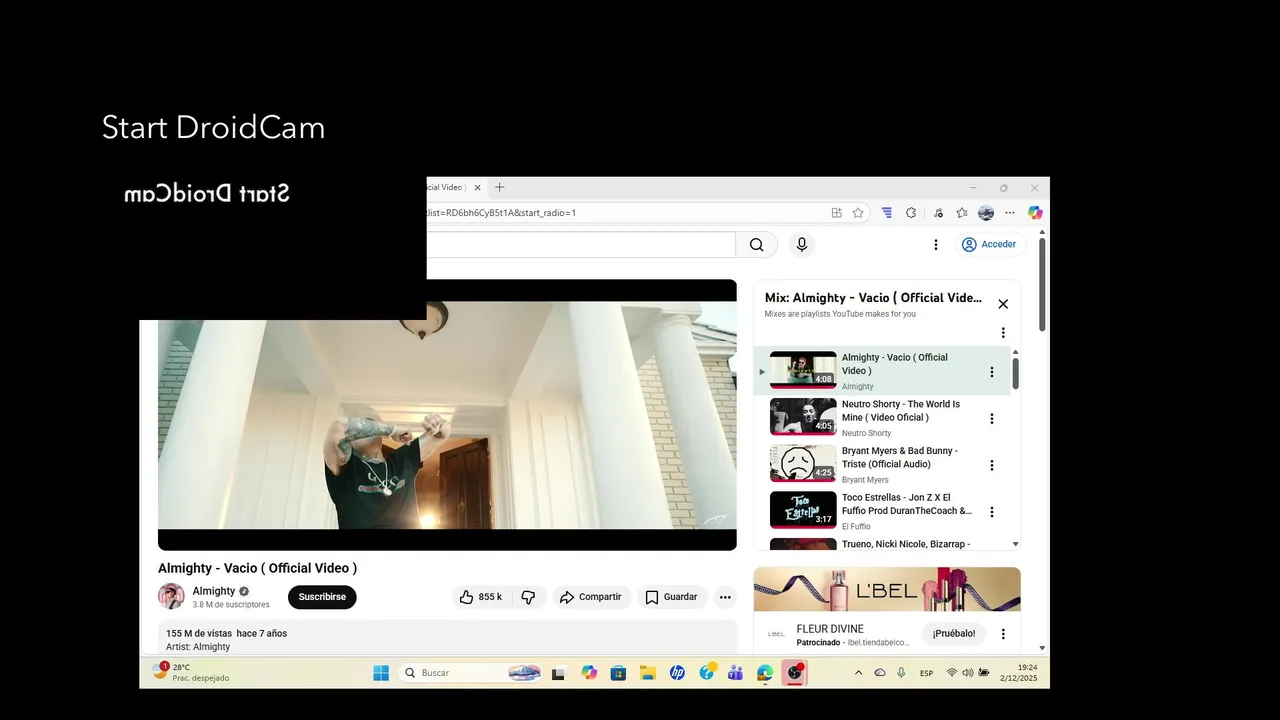The height and width of the screenshot is (720, 1280).
Task: Click the YouTube search input field
Action: pos(580,245)
